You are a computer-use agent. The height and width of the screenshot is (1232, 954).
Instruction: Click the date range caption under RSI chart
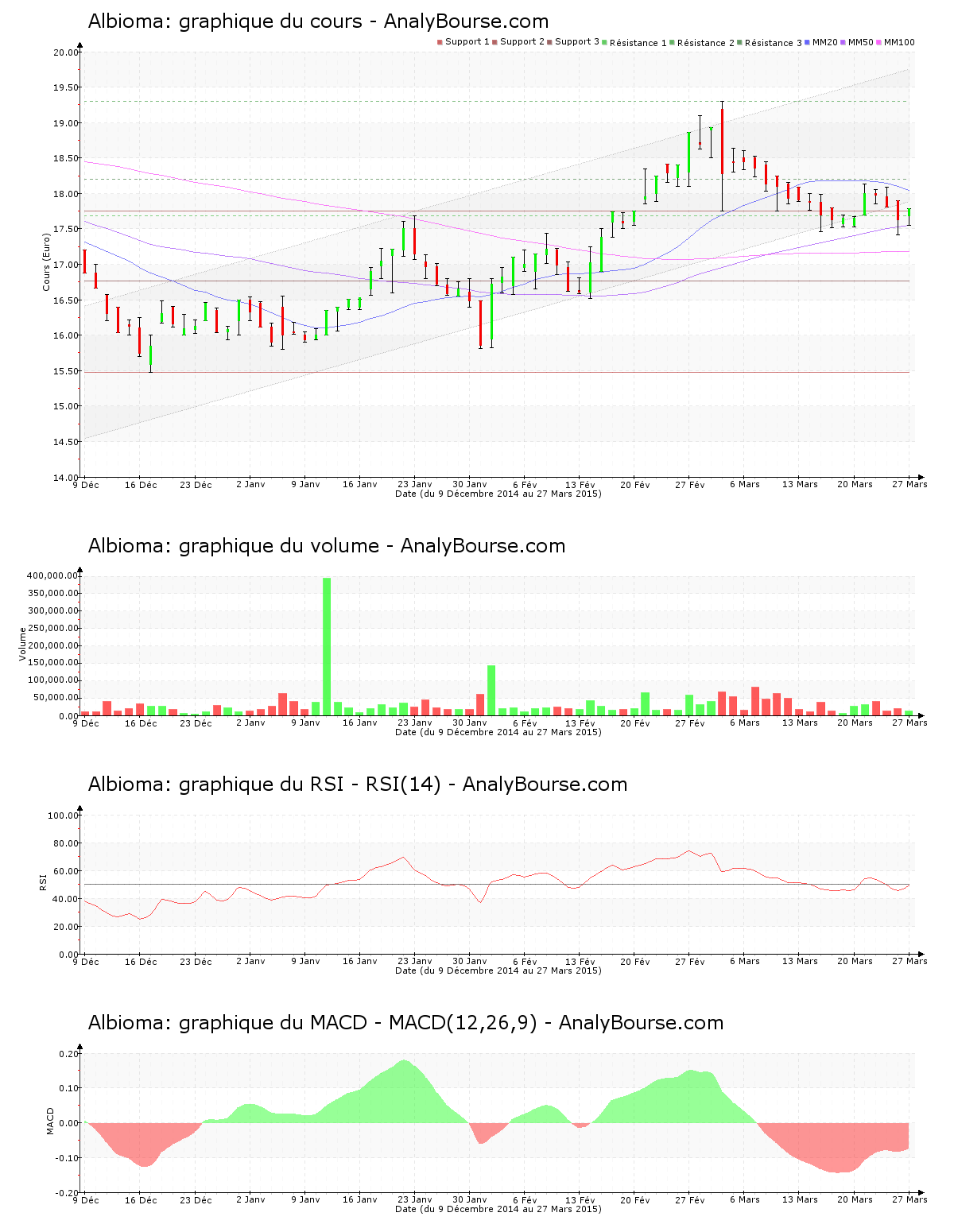click(x=498, y=970)
